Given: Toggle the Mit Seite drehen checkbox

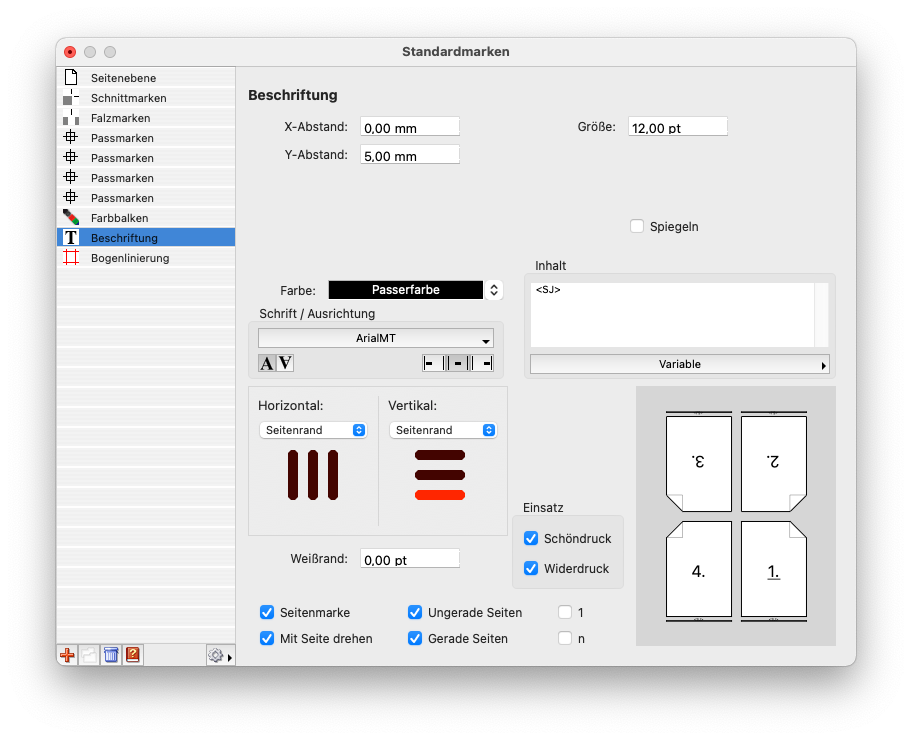Looking at the screenshot, I should pyautogui.click(x=267, y=638).
